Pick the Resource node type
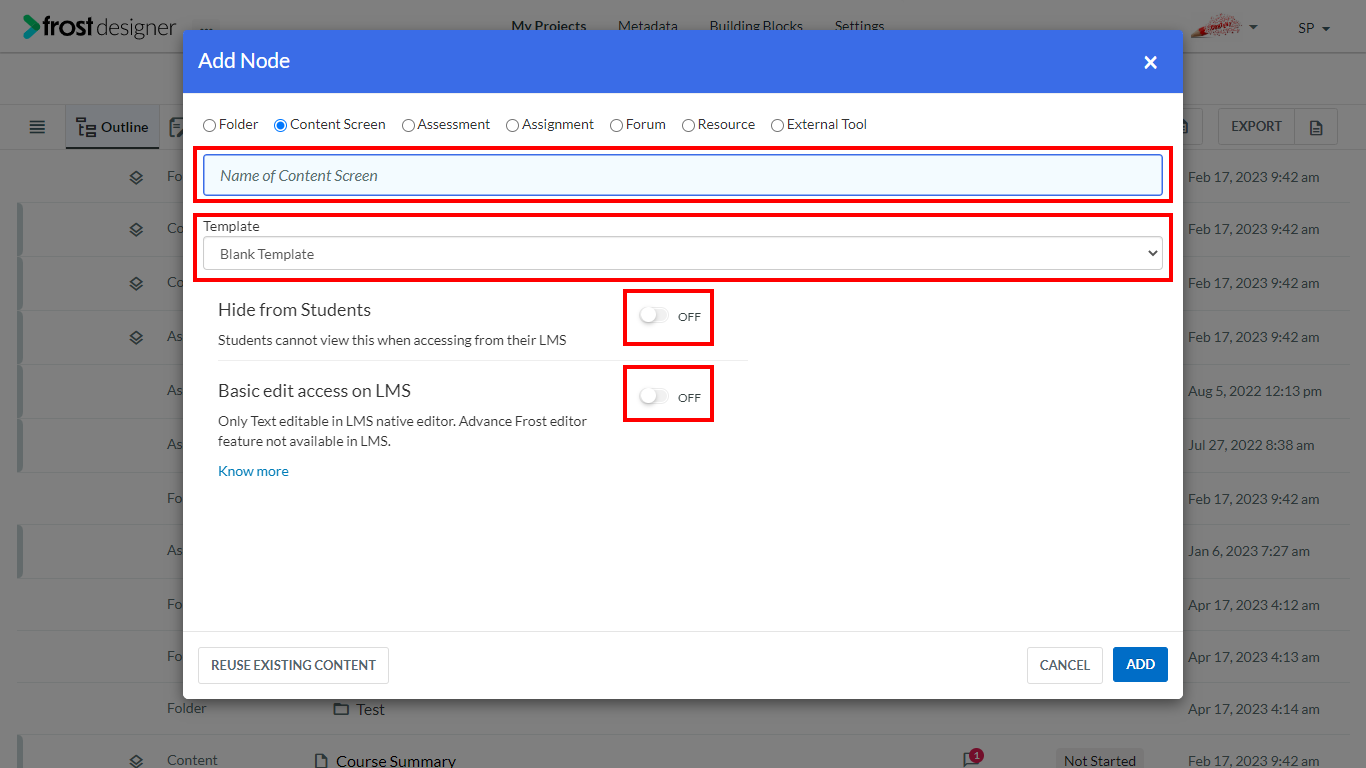Viewport: 1366px width, 768px height. click(688, 125)
